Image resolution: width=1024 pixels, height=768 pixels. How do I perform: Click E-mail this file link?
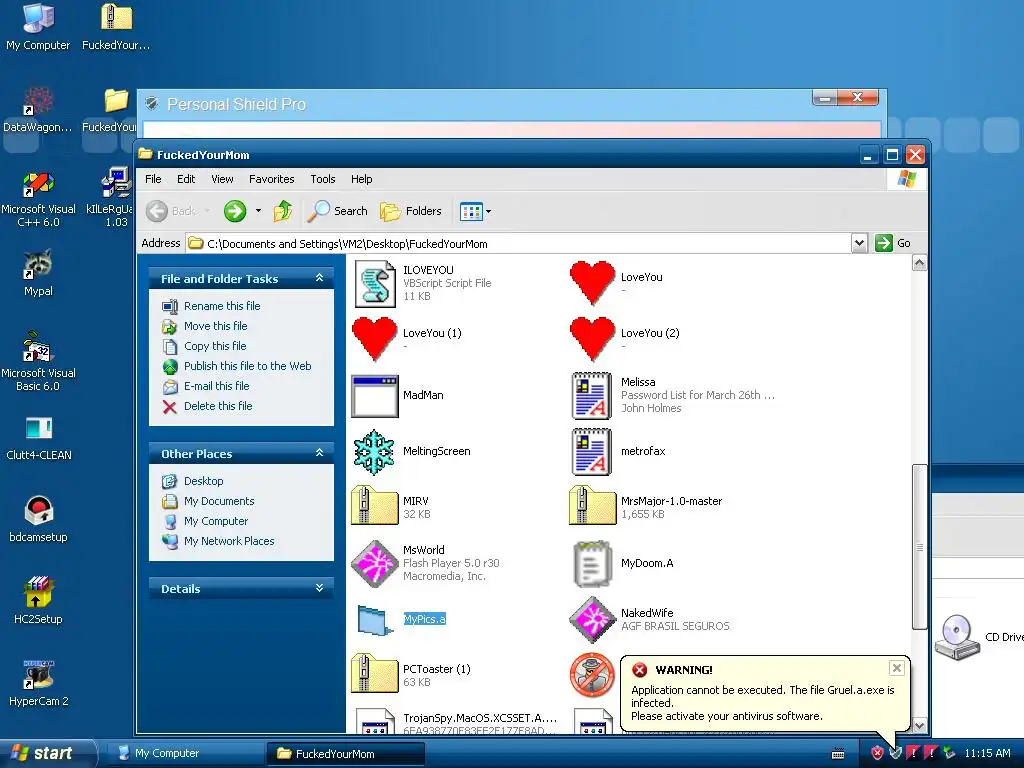pos(217,386)
